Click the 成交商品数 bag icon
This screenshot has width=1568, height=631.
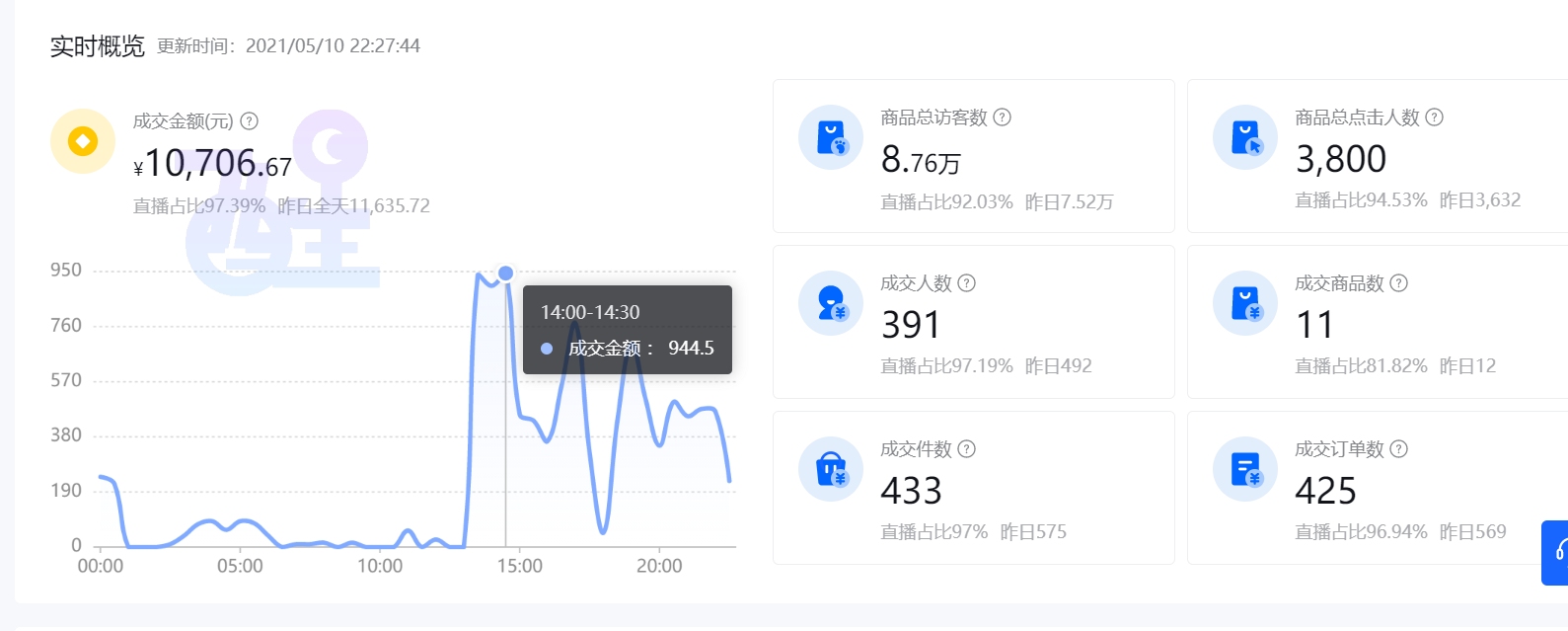1245,303
